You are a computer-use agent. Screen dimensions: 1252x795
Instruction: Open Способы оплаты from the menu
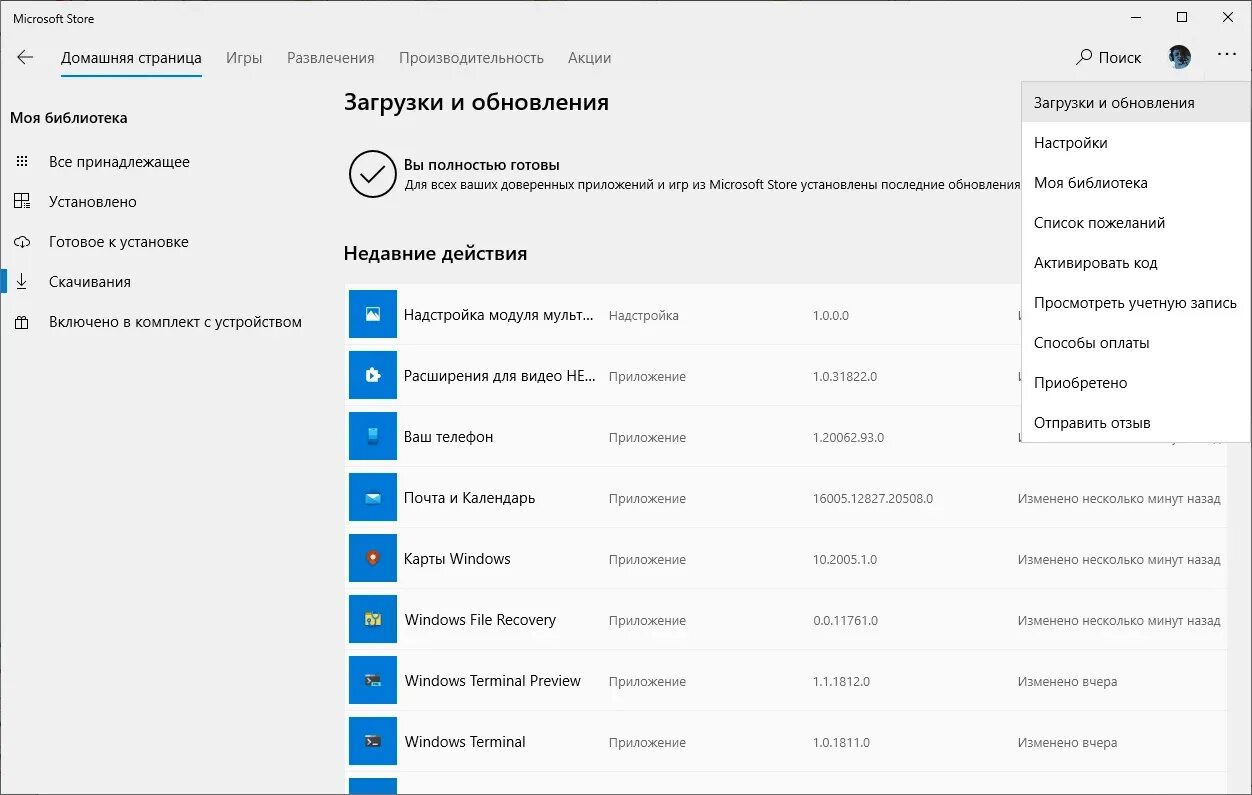pos(1136,342)
